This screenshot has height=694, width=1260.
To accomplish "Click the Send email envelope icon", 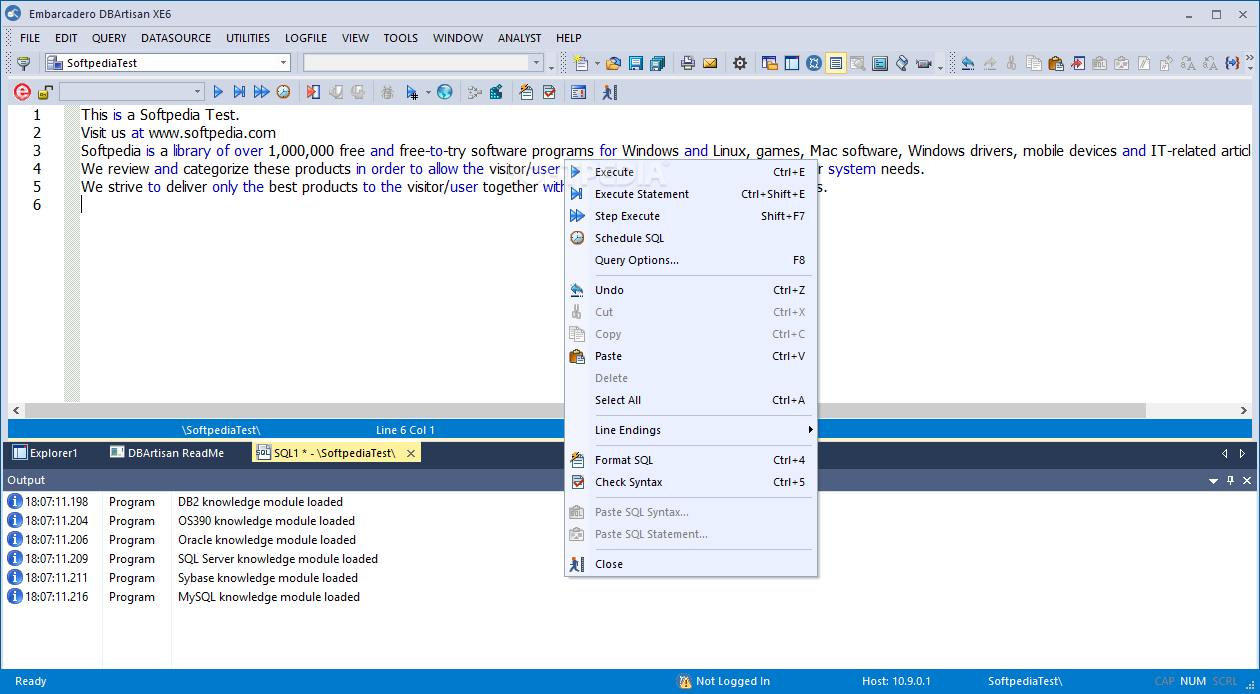I will [710, 63].
